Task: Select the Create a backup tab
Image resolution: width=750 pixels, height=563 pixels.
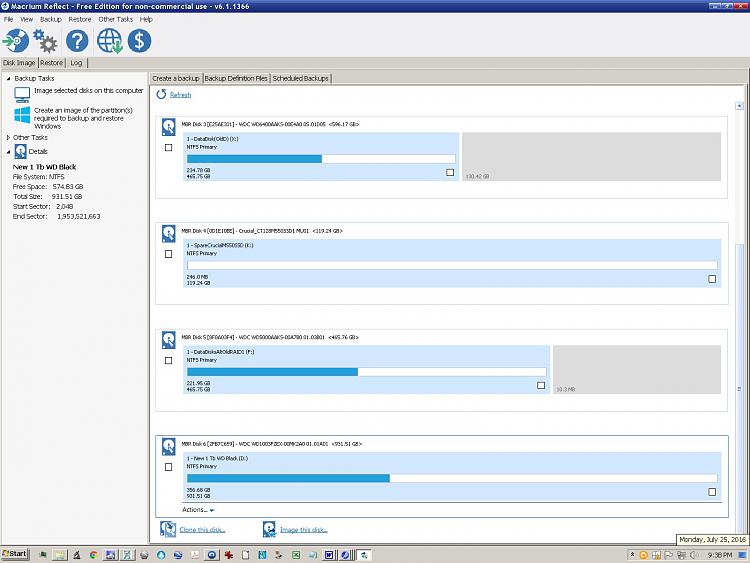Action: point(176,78)
